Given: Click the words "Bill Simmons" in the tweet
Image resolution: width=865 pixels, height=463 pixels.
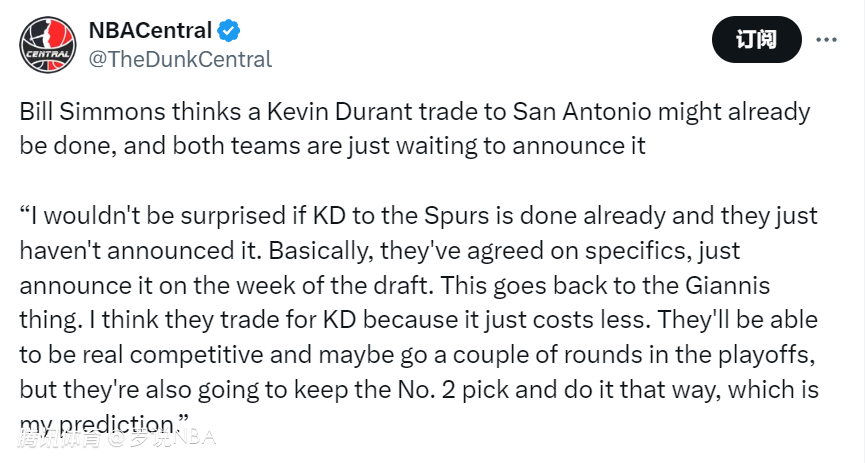Looking at the screenshot, I should pyautogui.click(x=82, y=112).
